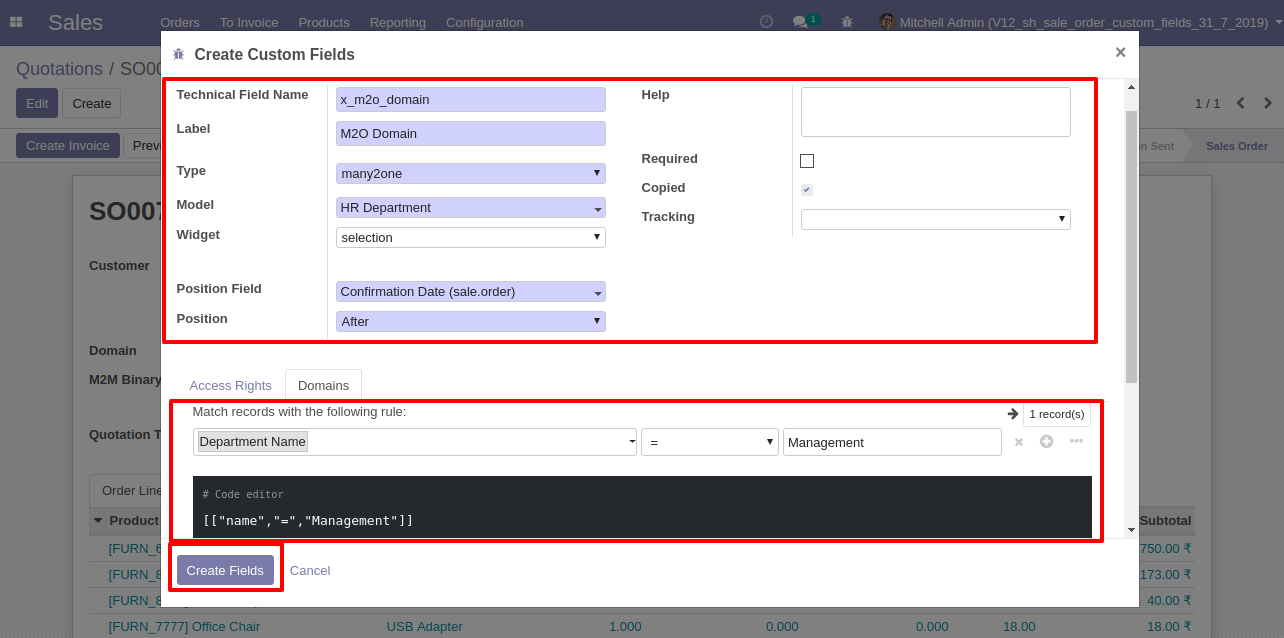
Task: Switch to the Access Rights tab
Action: click(x=231, y=385)
